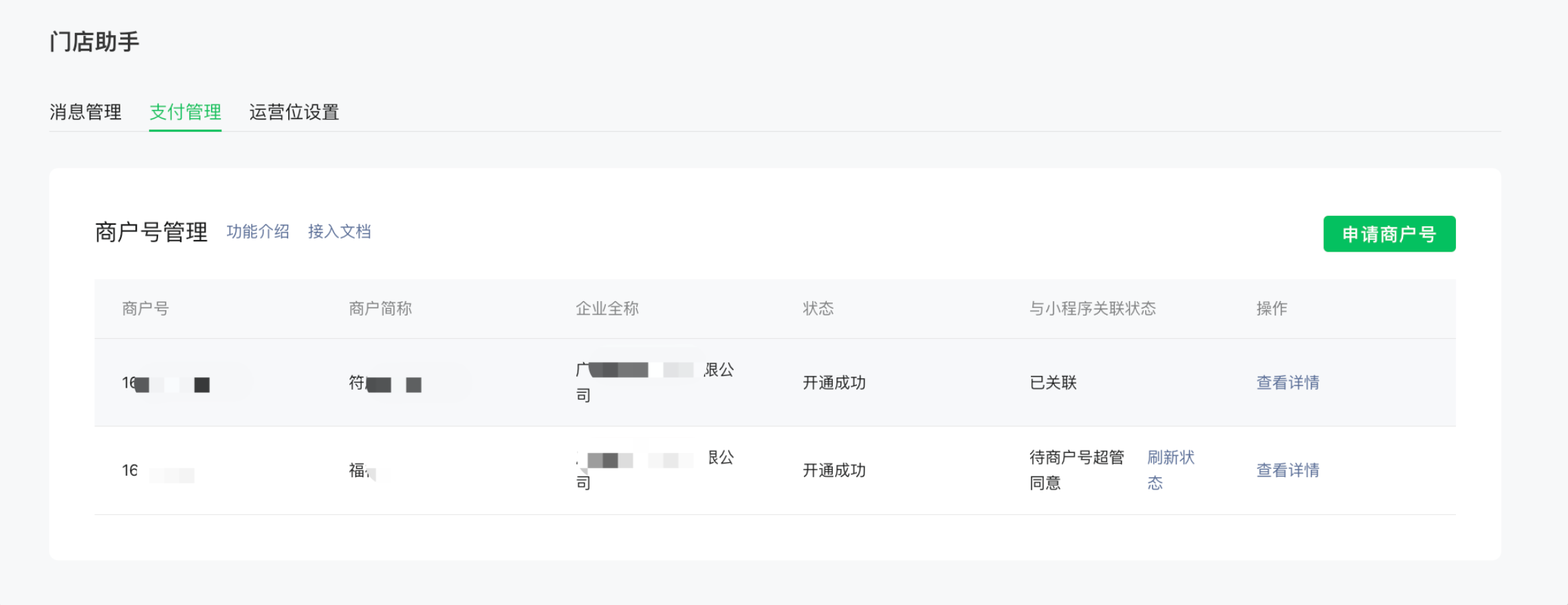1568x605 pixels.
Task: Open the 功能介绍 link
Action: 258,232
